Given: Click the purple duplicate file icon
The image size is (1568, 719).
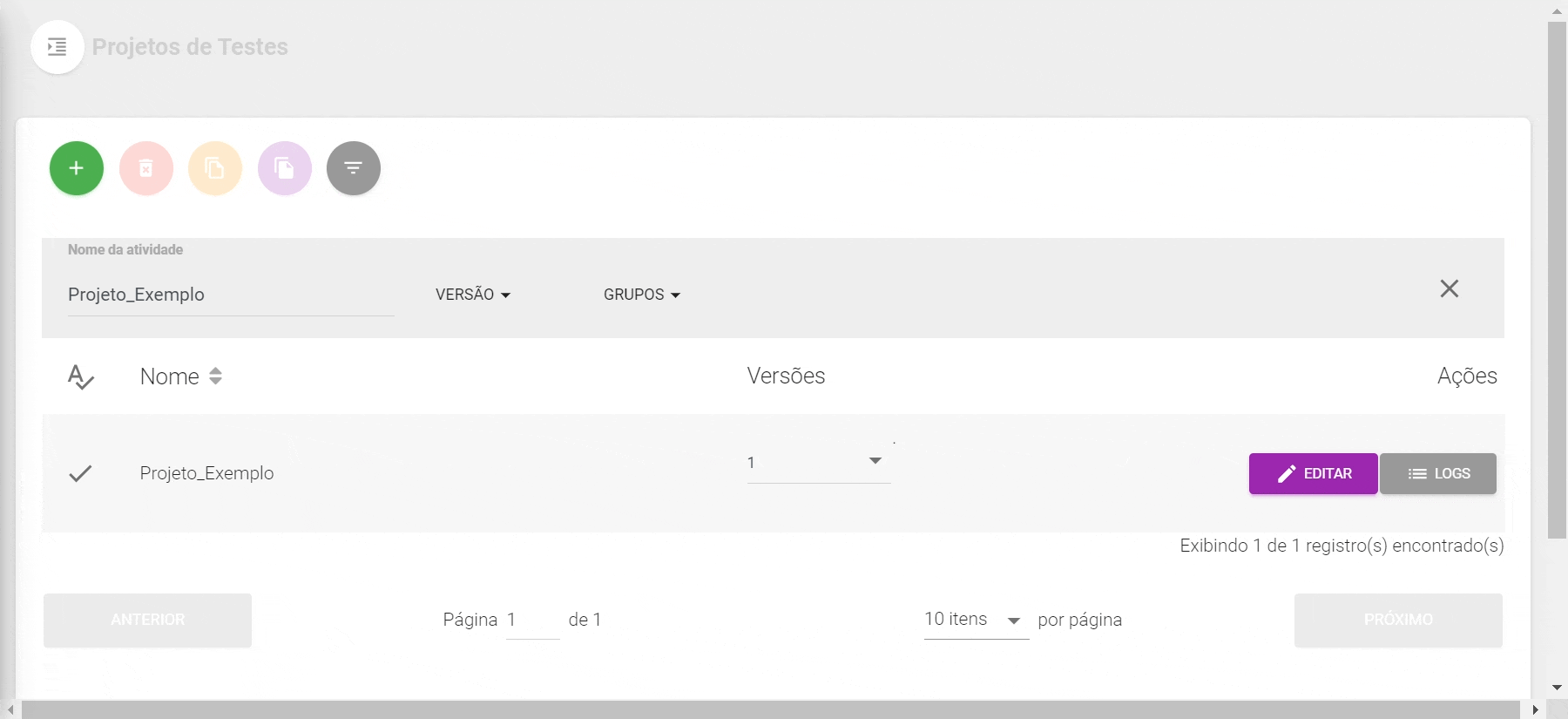Looking at the screenshot, I should 284,168.
